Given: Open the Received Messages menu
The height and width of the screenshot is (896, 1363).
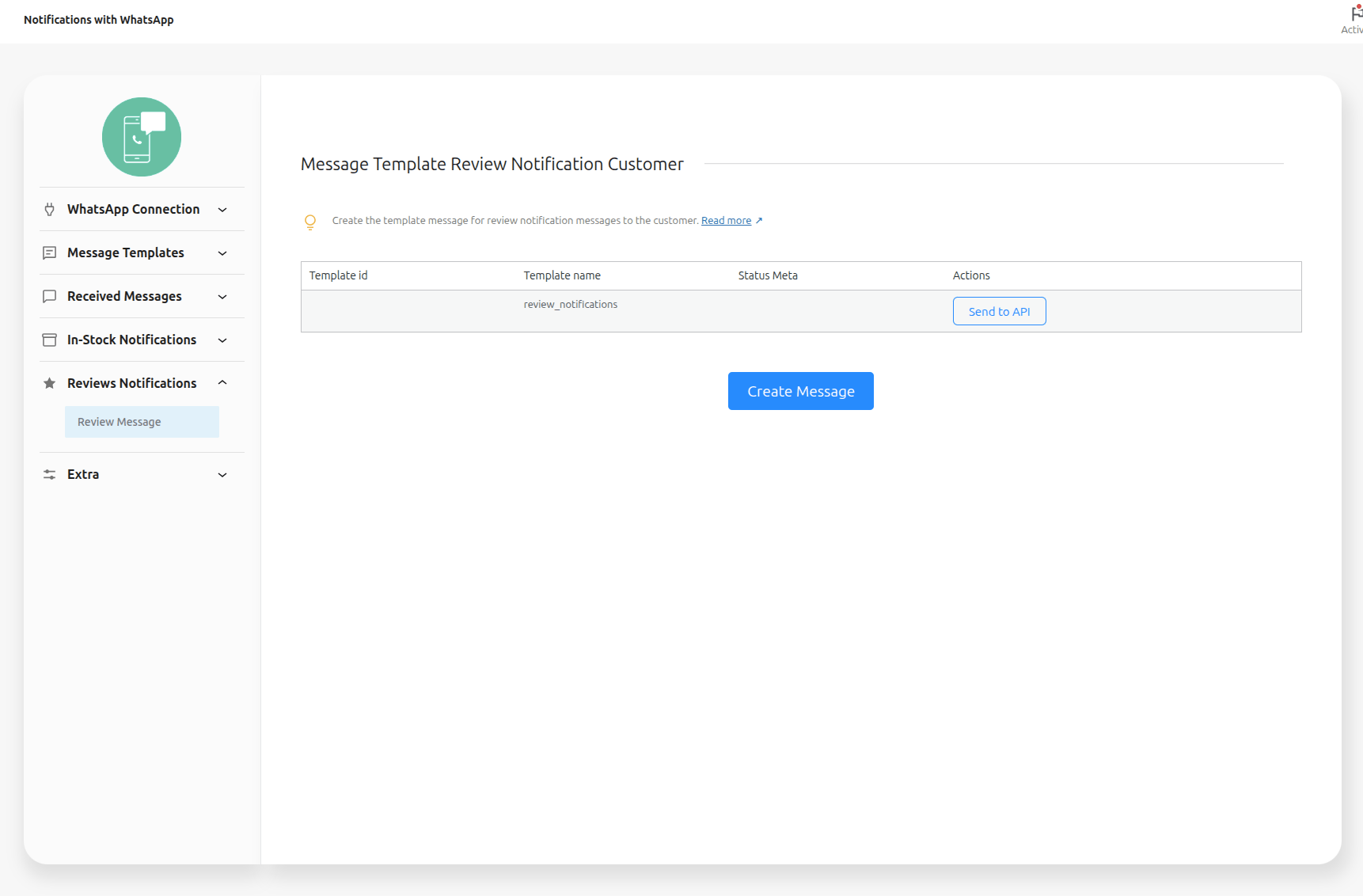Looking at the screenshot, I should click(x=124, y=296).
